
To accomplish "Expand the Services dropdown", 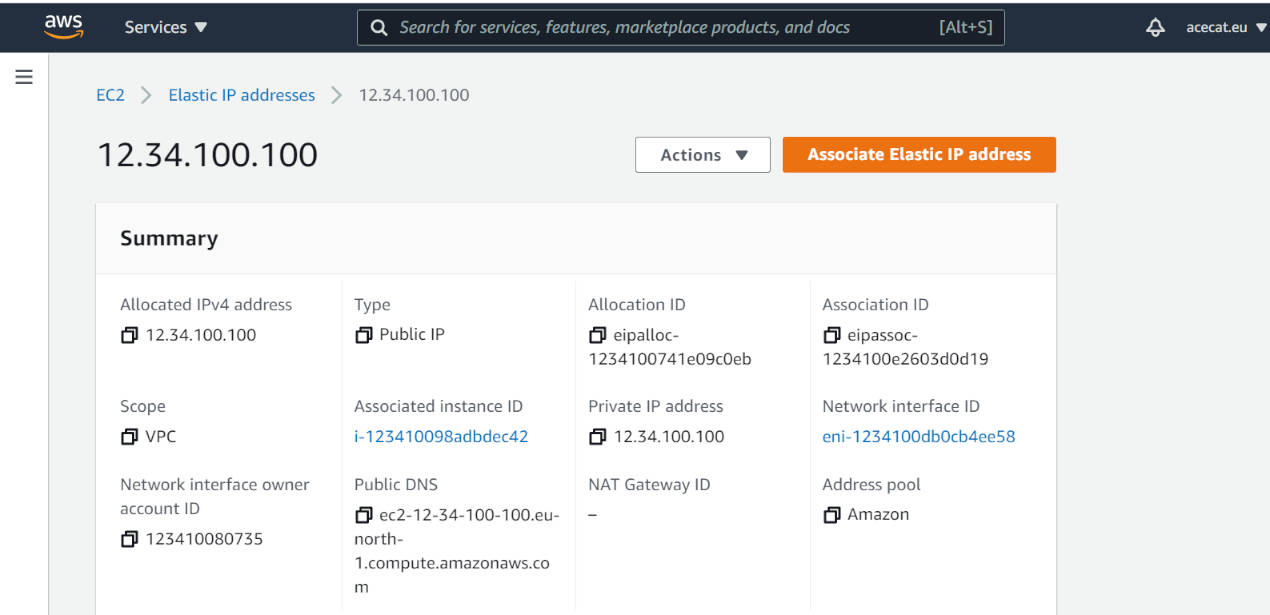I will [166, 27].
